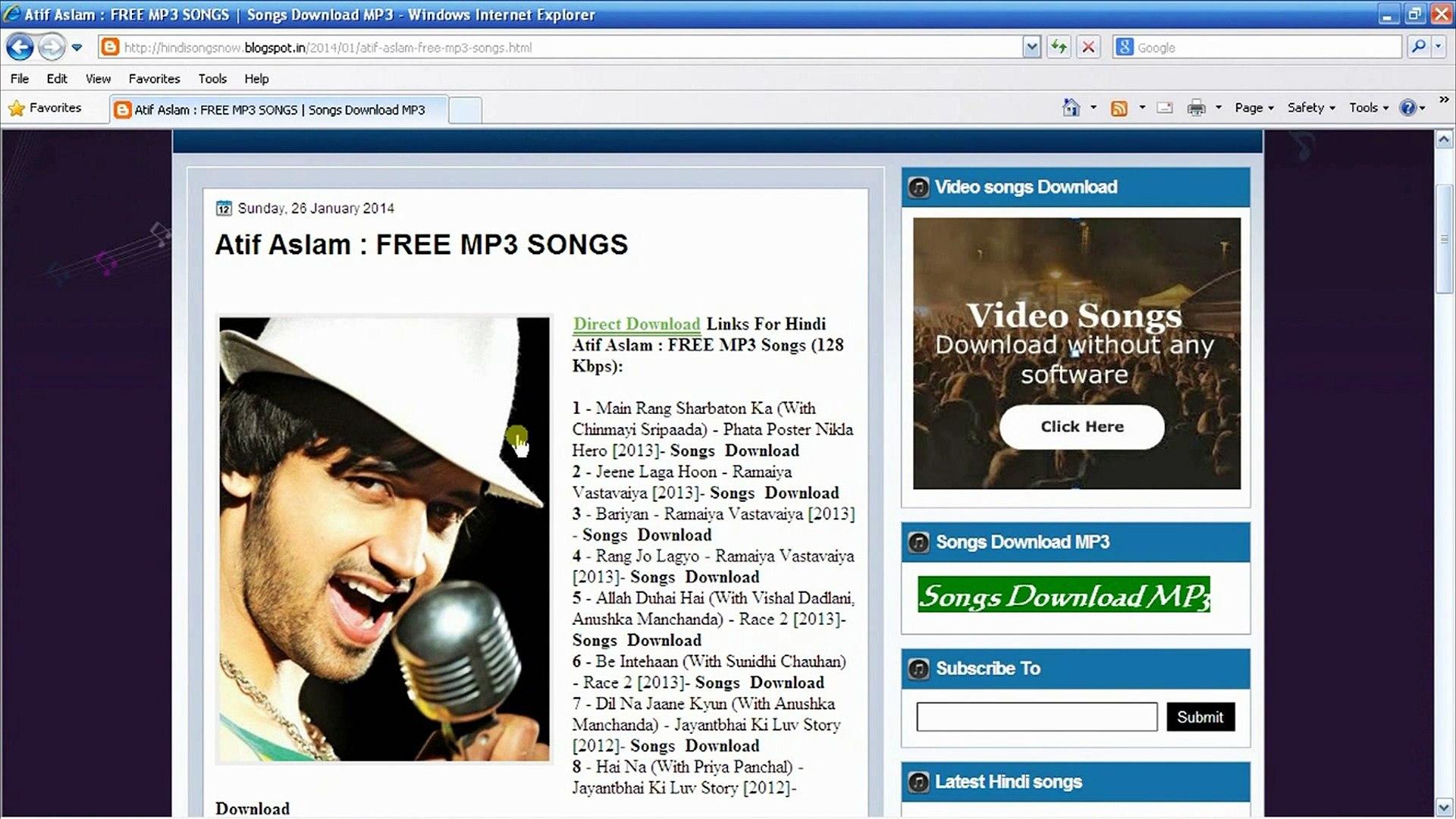This screenshot has height=819, width=1456.
Task: Click the Submit button under Subscribe To
Action: pyautogui.click(x=1200, y=717)
